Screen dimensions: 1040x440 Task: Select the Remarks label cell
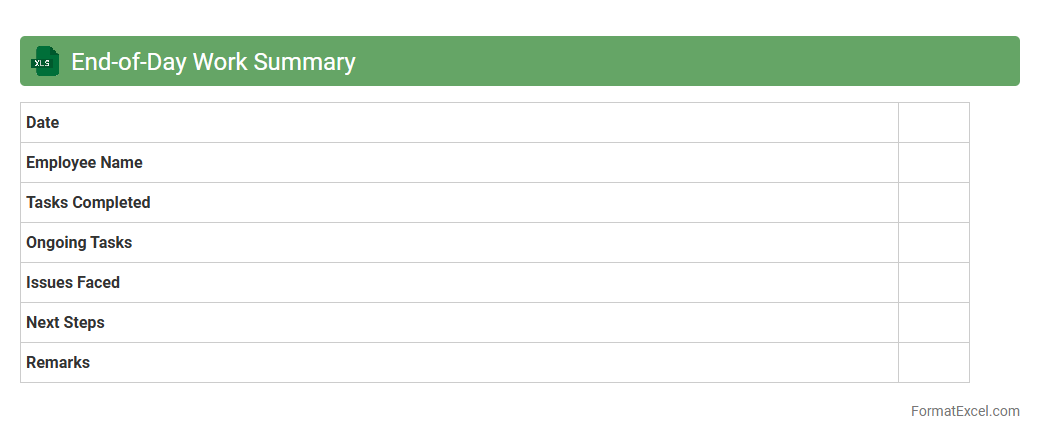58,363
